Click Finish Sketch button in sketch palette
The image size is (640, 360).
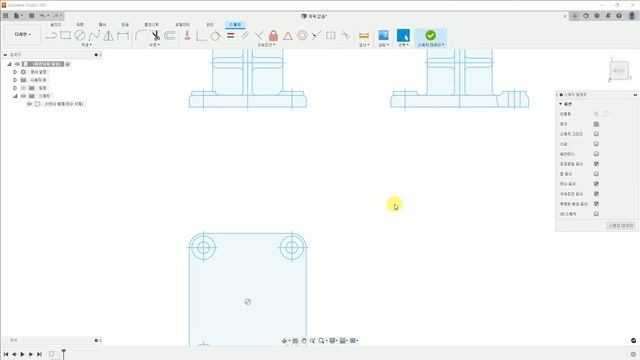pos(620,226)
